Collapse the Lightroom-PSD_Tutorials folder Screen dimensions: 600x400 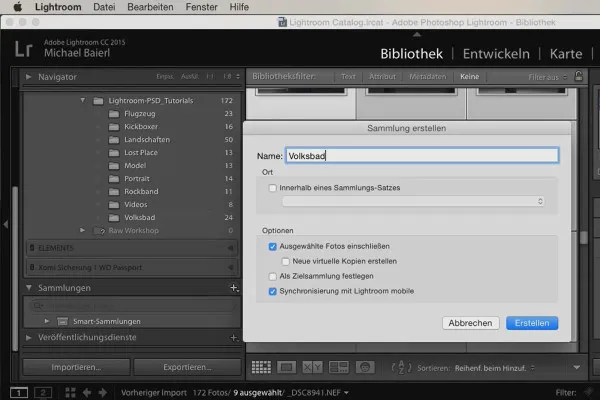82,100
